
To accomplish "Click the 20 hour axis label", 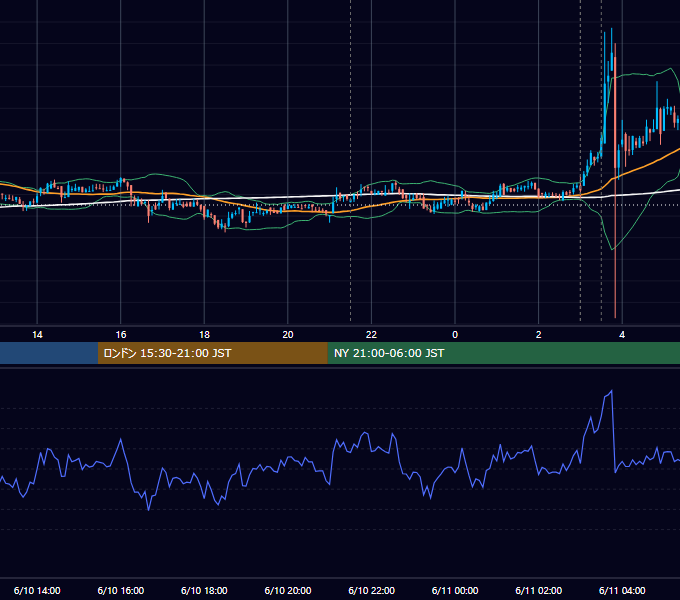I will pos(288,335).
